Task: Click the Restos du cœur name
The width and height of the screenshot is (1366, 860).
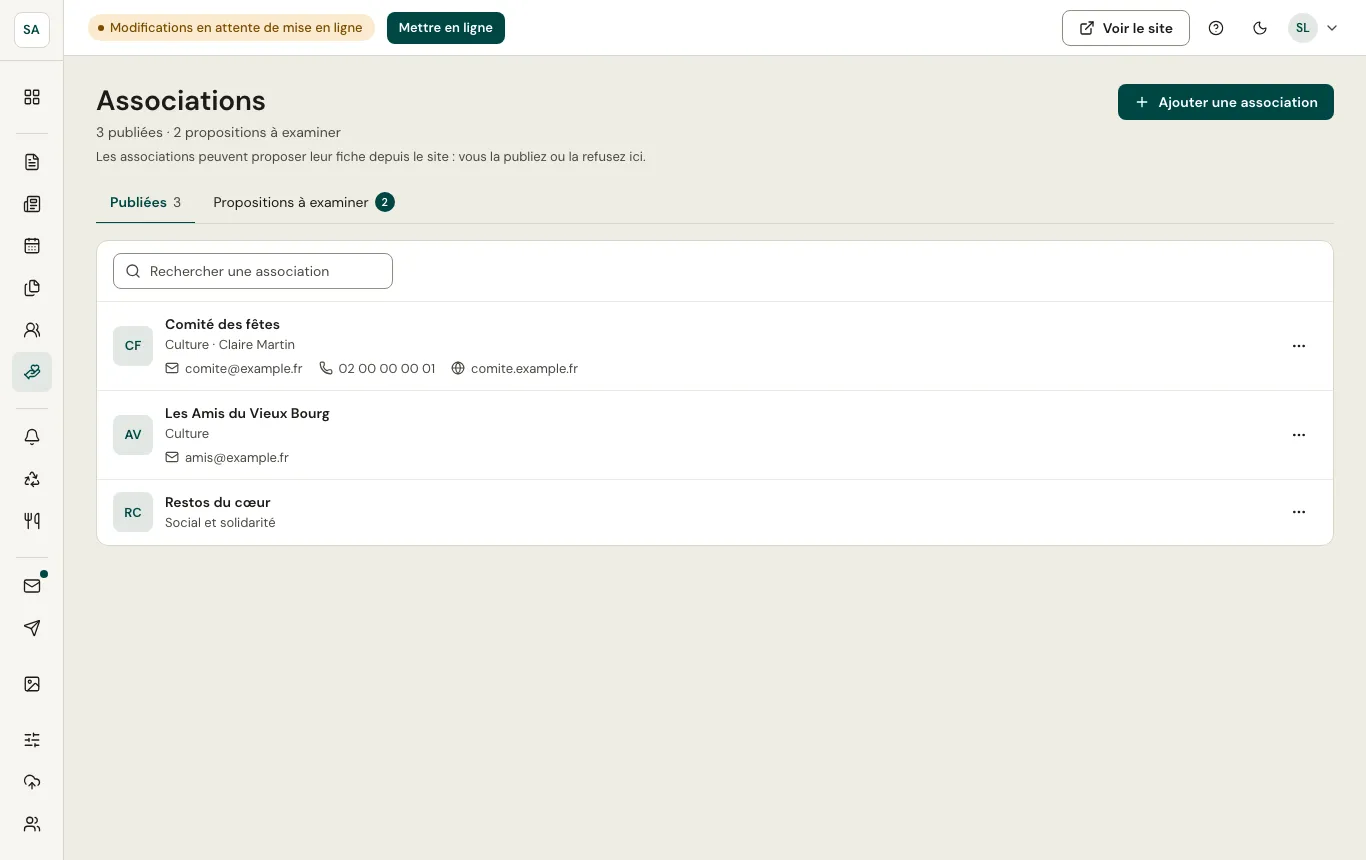Action: [x=218, y=502]
